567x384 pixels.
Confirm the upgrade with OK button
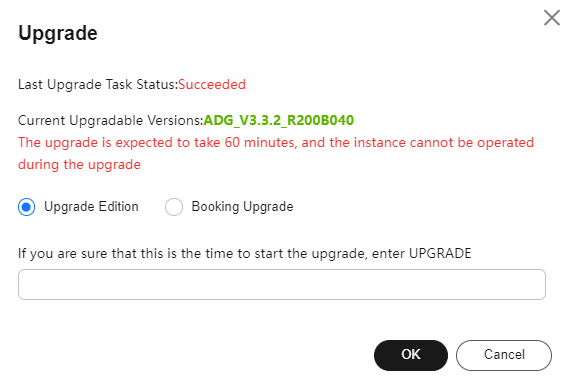point(411,355)
